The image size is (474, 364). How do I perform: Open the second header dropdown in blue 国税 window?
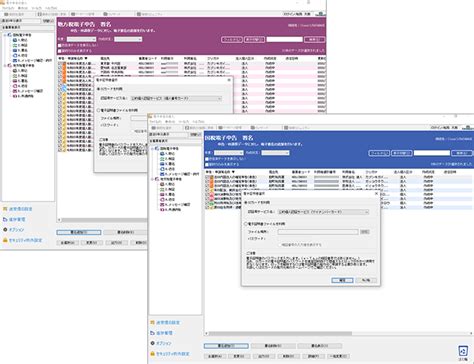coord(275,153)
